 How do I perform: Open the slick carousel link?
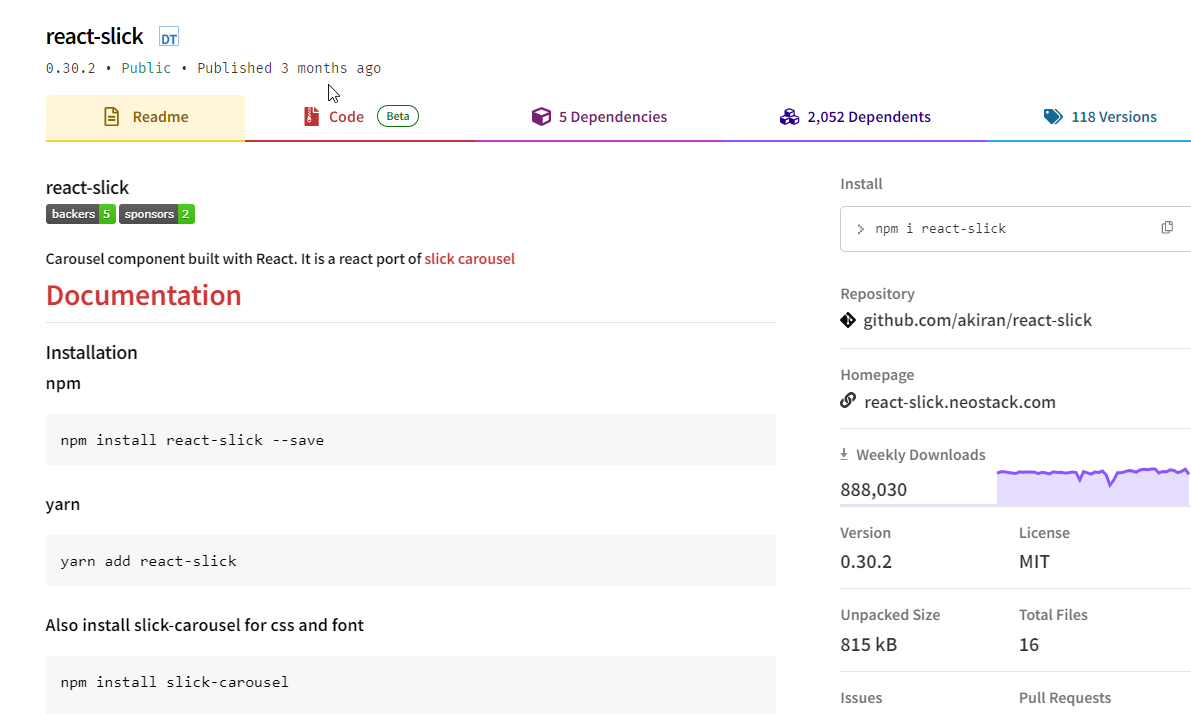[x=469, y=259]
